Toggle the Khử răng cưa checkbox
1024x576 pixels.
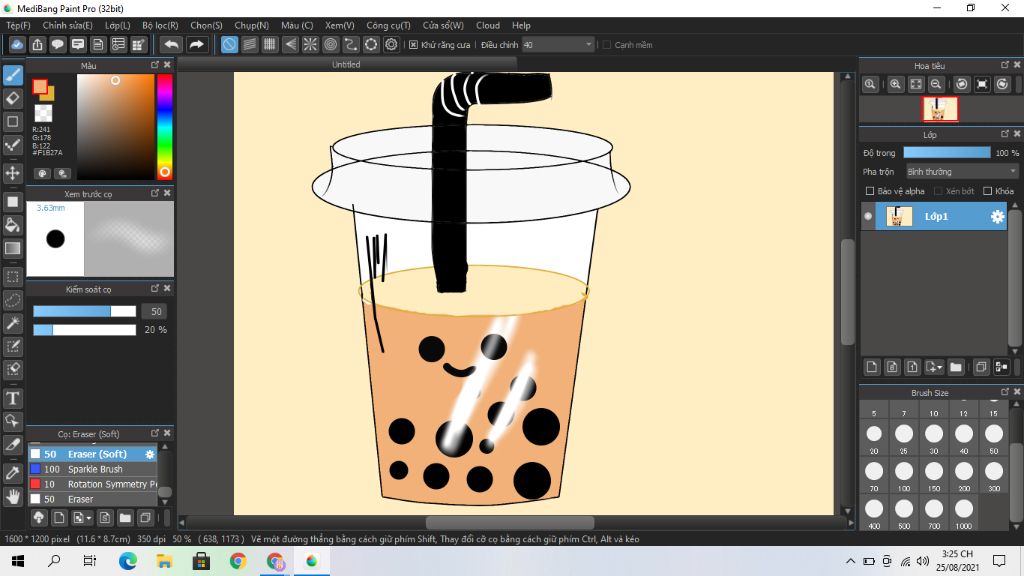[x=414, y=45]
